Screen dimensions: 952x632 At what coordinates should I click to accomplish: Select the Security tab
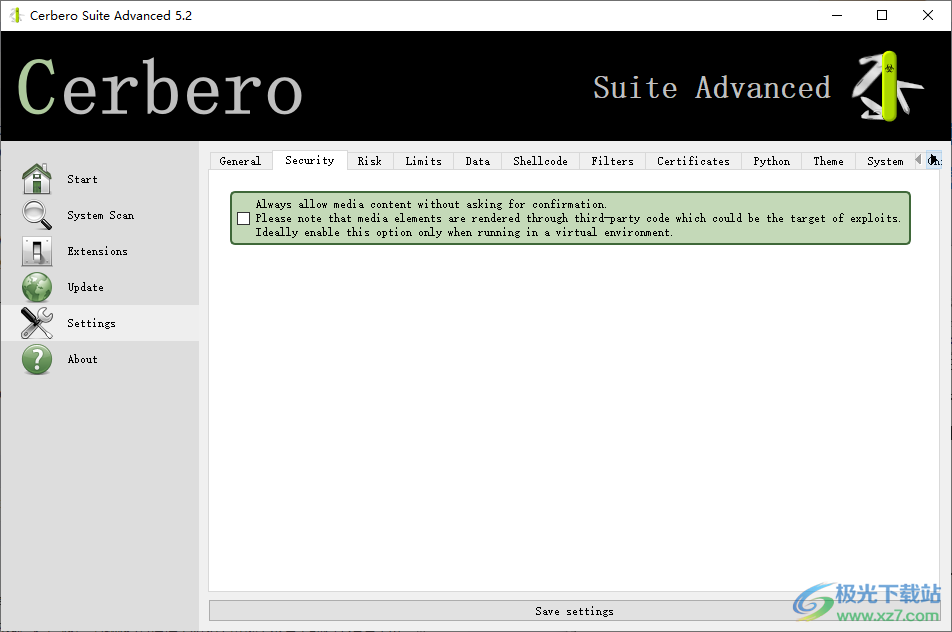pos(310,160)
